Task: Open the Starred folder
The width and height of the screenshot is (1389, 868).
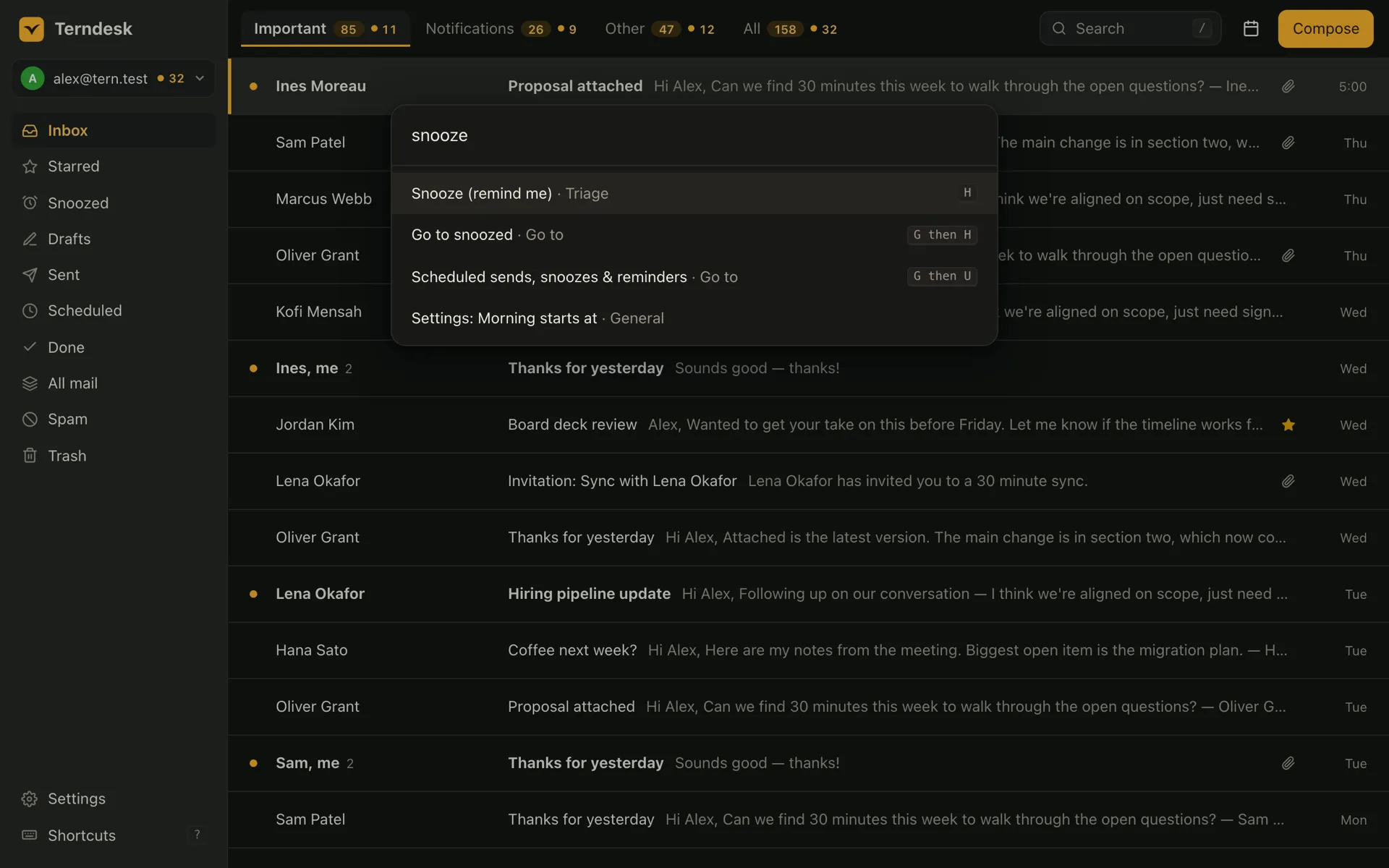Action: 114,166
